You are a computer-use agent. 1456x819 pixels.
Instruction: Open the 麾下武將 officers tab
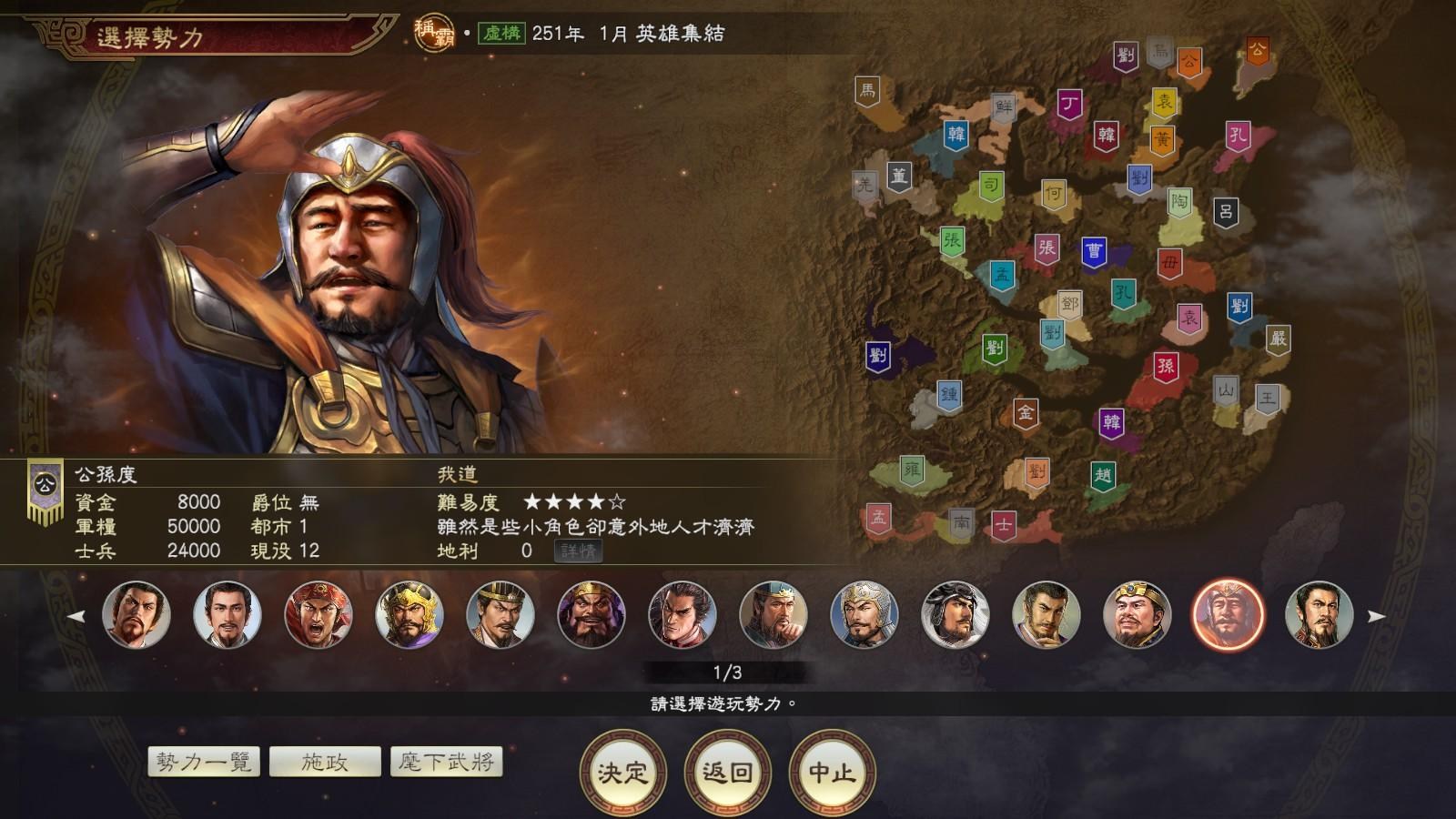coord(446,762)
